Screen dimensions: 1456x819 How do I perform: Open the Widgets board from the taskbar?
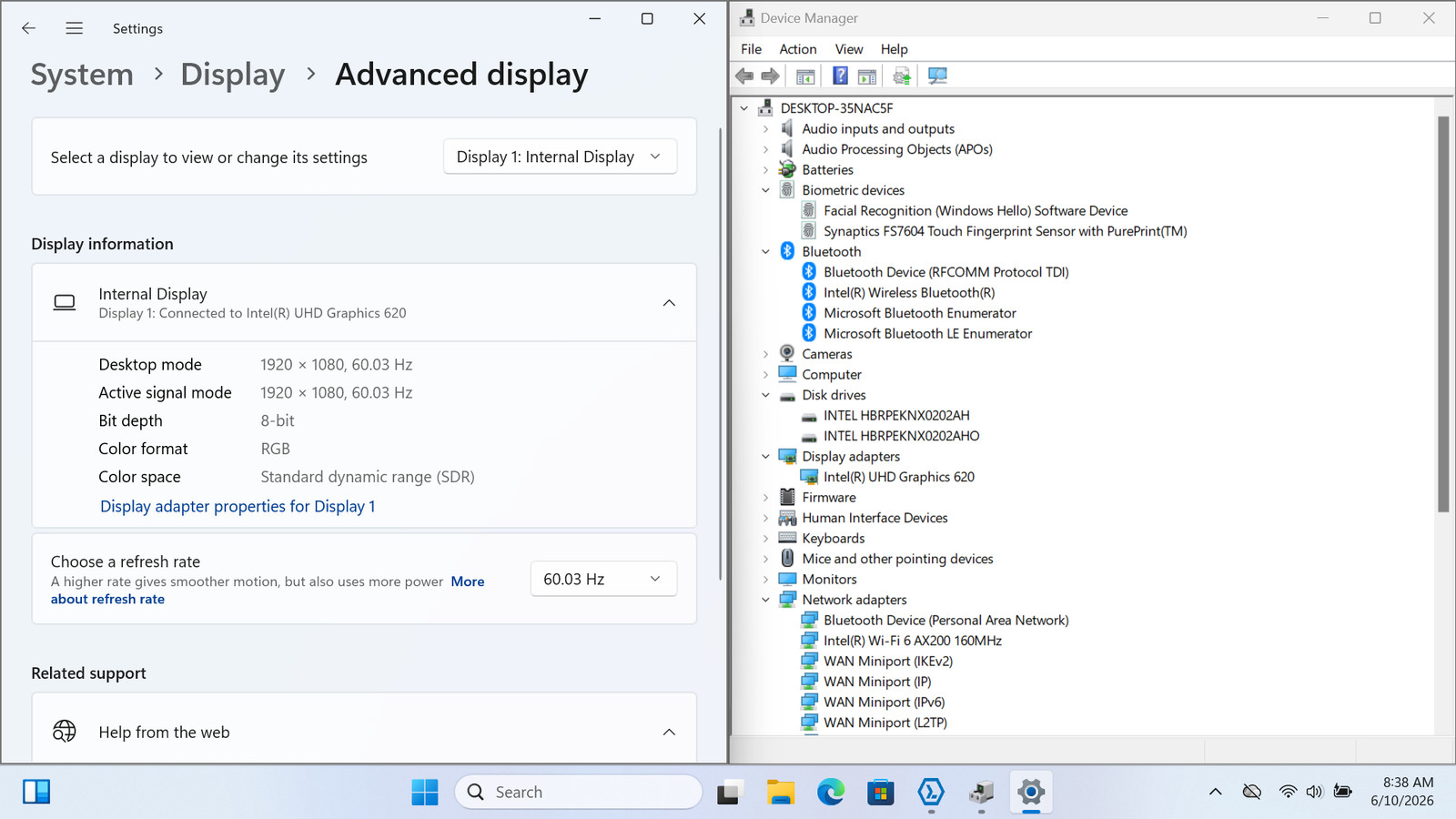click(36, 792)
